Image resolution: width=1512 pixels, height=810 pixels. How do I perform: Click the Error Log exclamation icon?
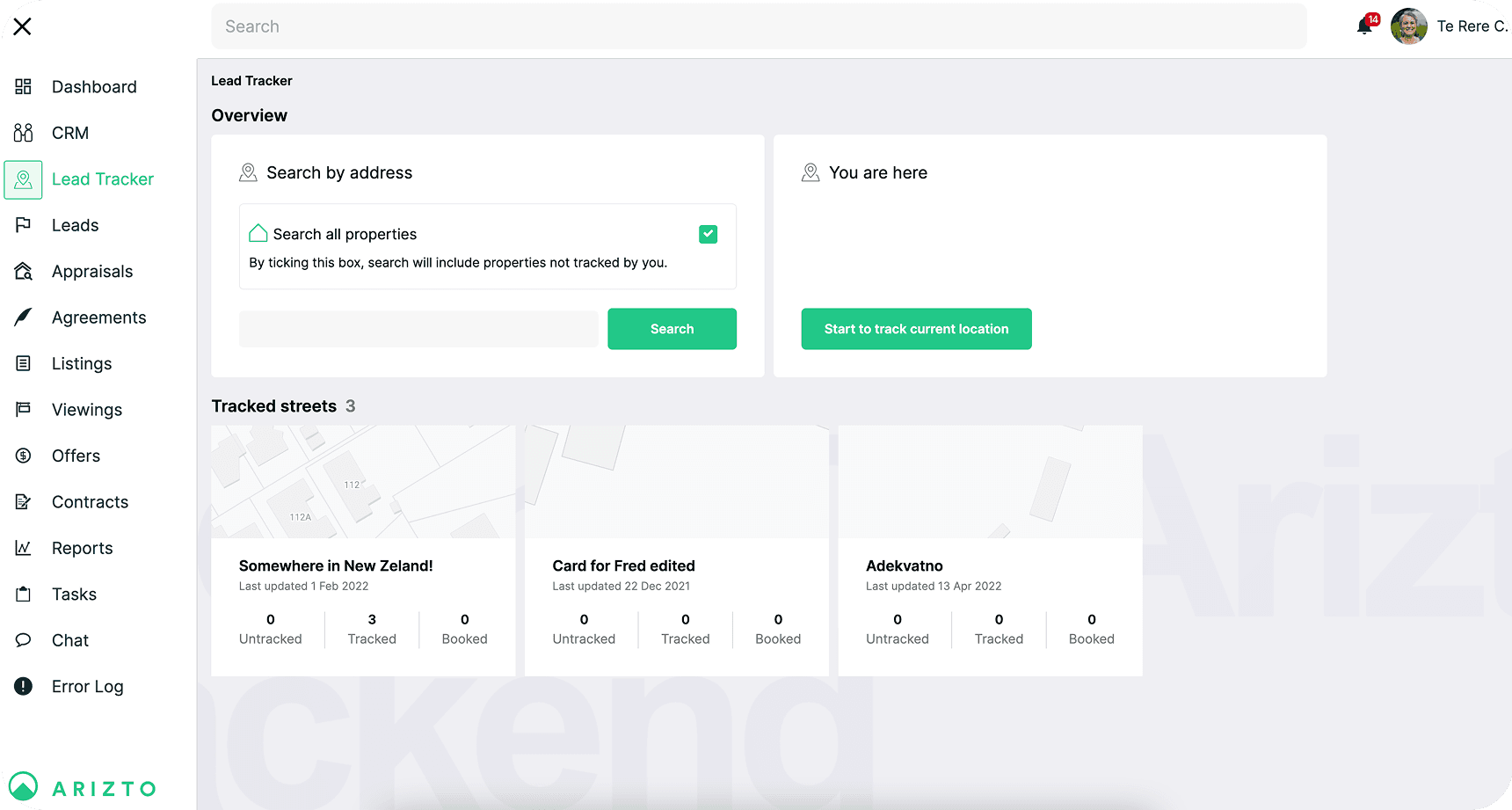pyautogui.click(x=24, y=686)
